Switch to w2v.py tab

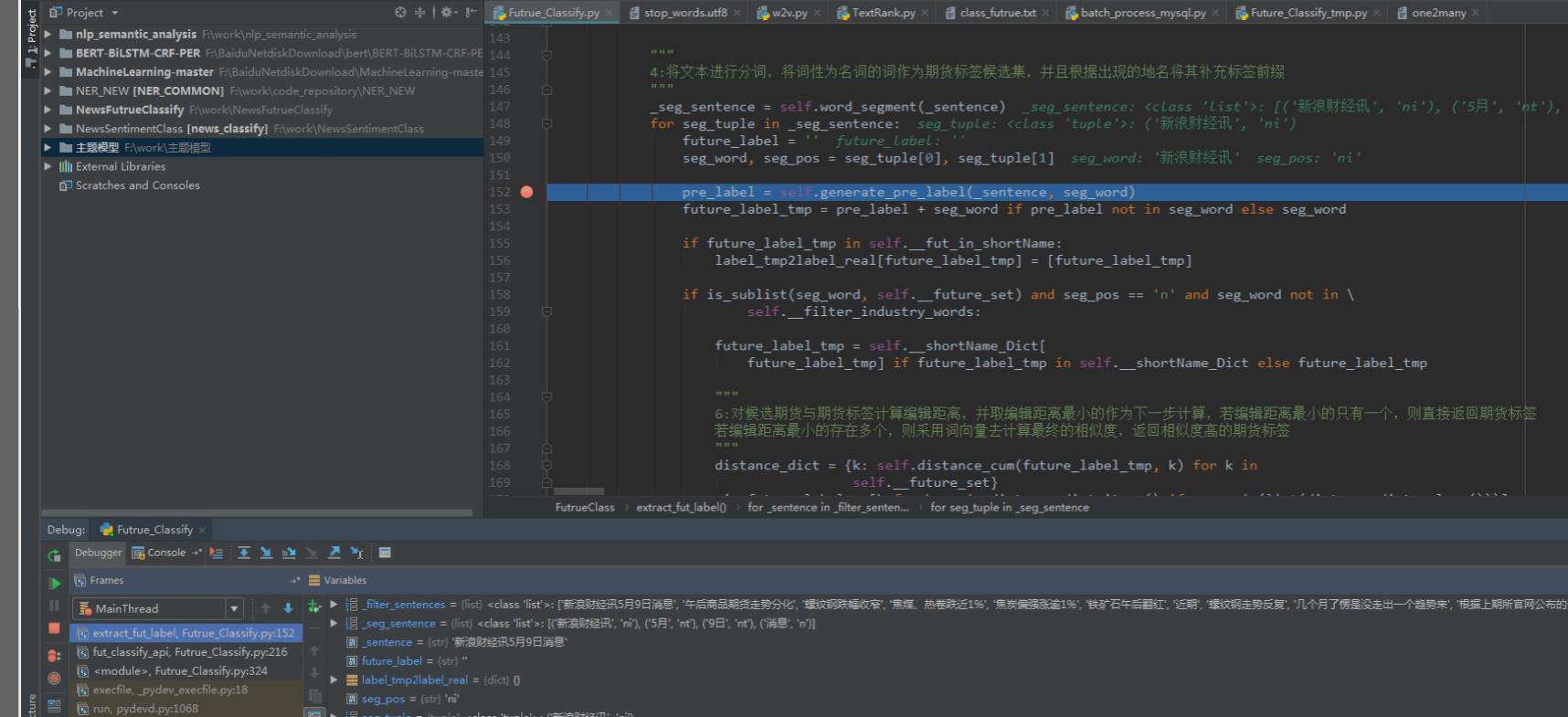789,13
